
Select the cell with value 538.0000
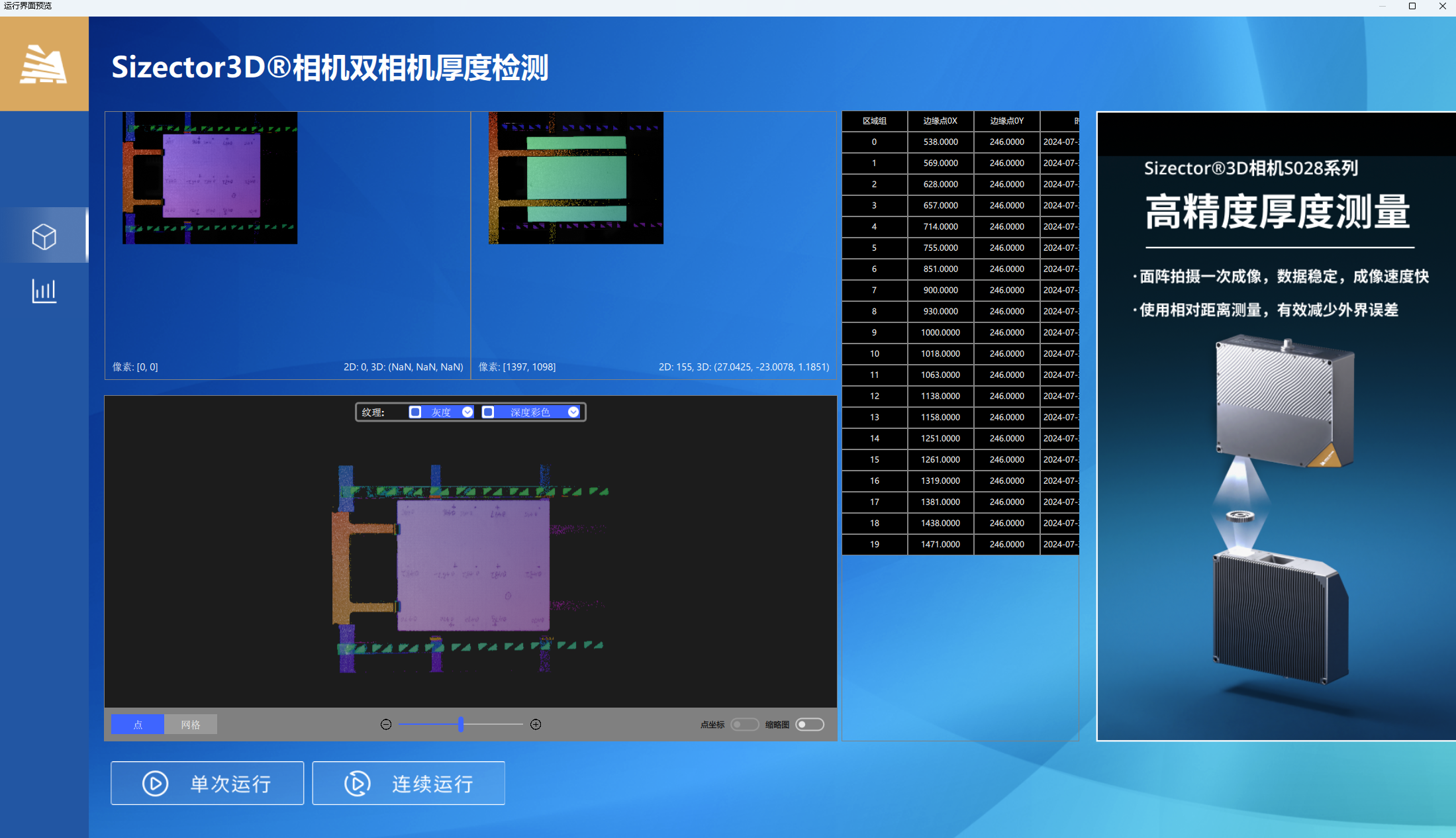coord(940,142)
